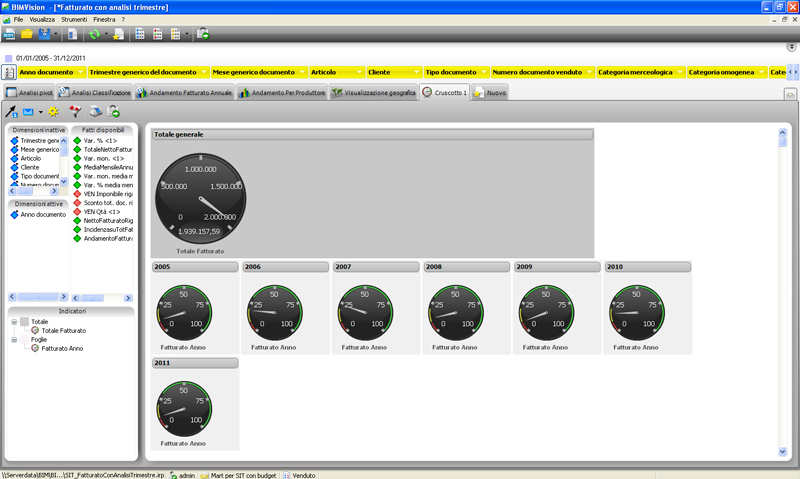Viewport: 800px width, 479px height.
Task: Click Venduto in status bar
Action: 299,475
